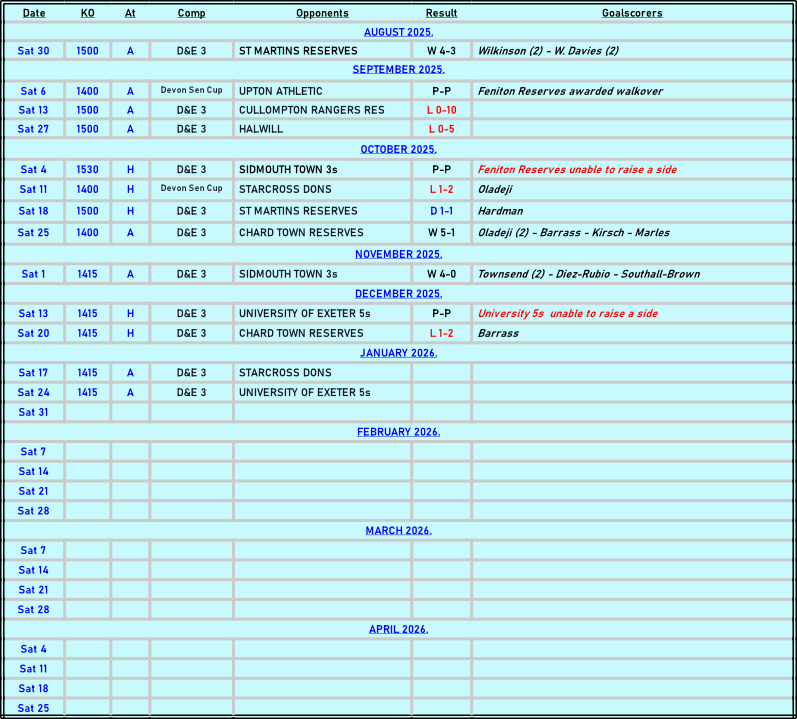The width and height of the screenshot is (797, 719).
Task: Open the MARCH 2026 heading link
Action: click(398, 530)
